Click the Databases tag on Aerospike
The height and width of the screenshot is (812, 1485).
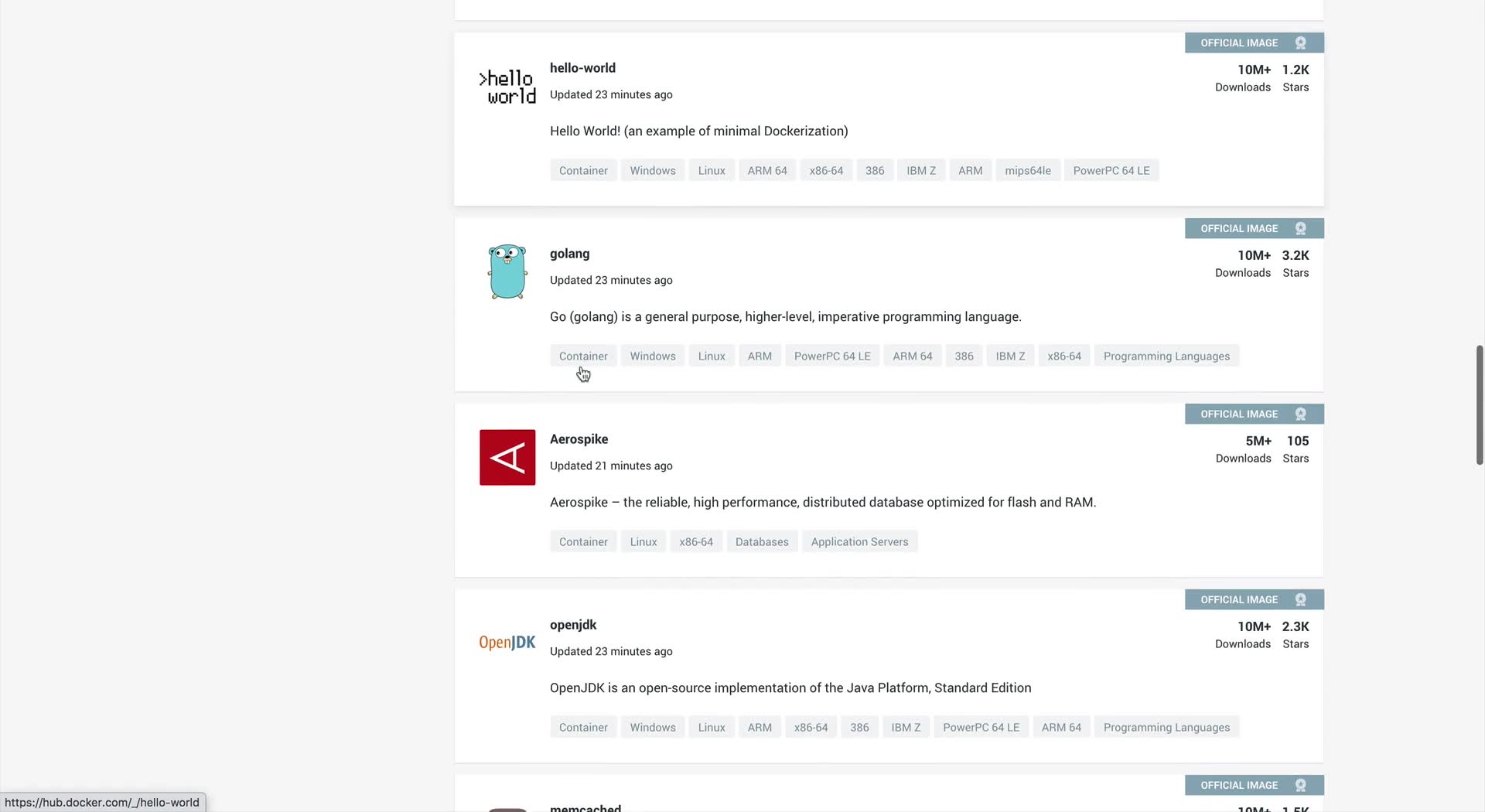(761, 542)
